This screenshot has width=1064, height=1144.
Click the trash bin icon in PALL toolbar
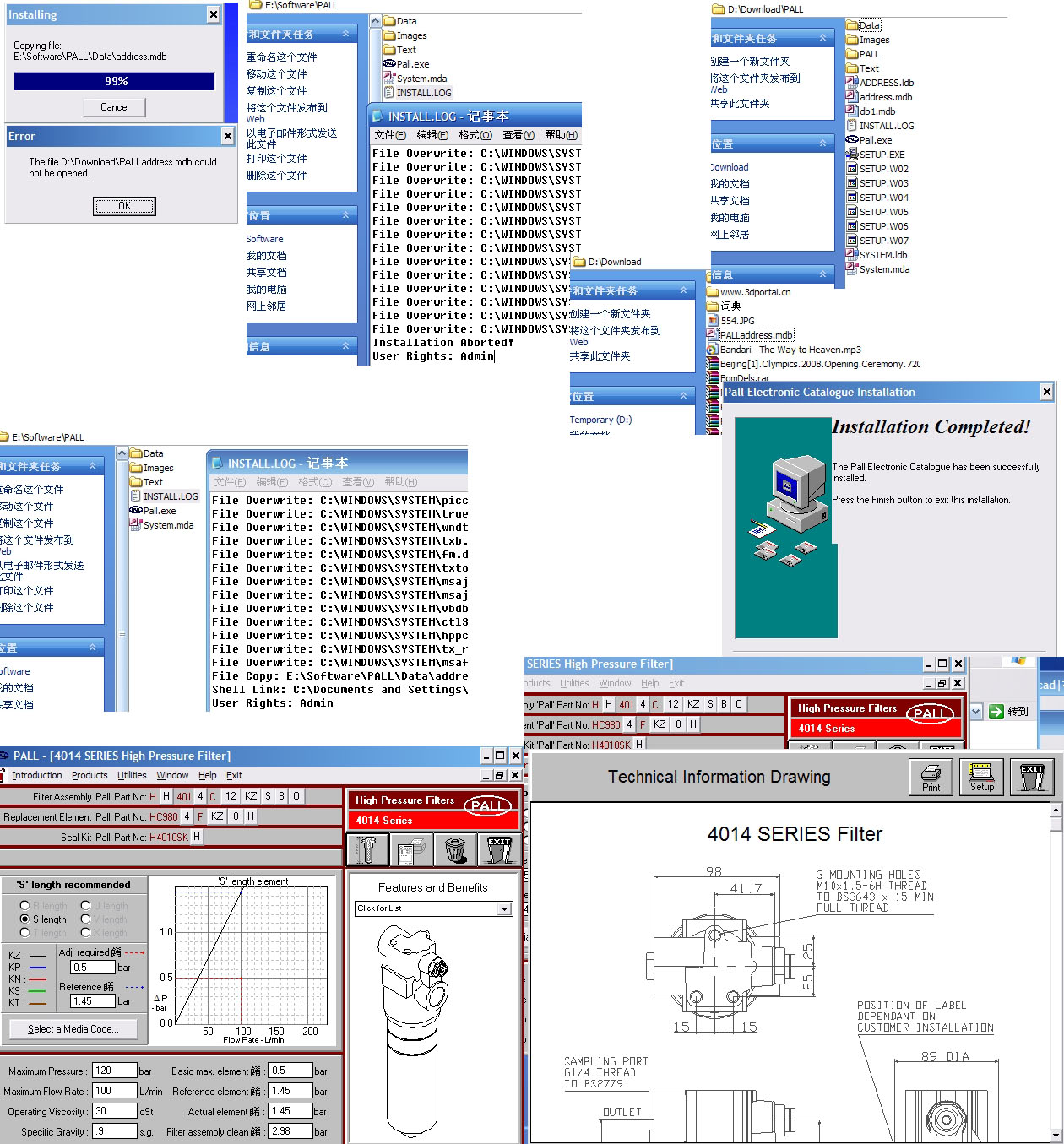455,849
